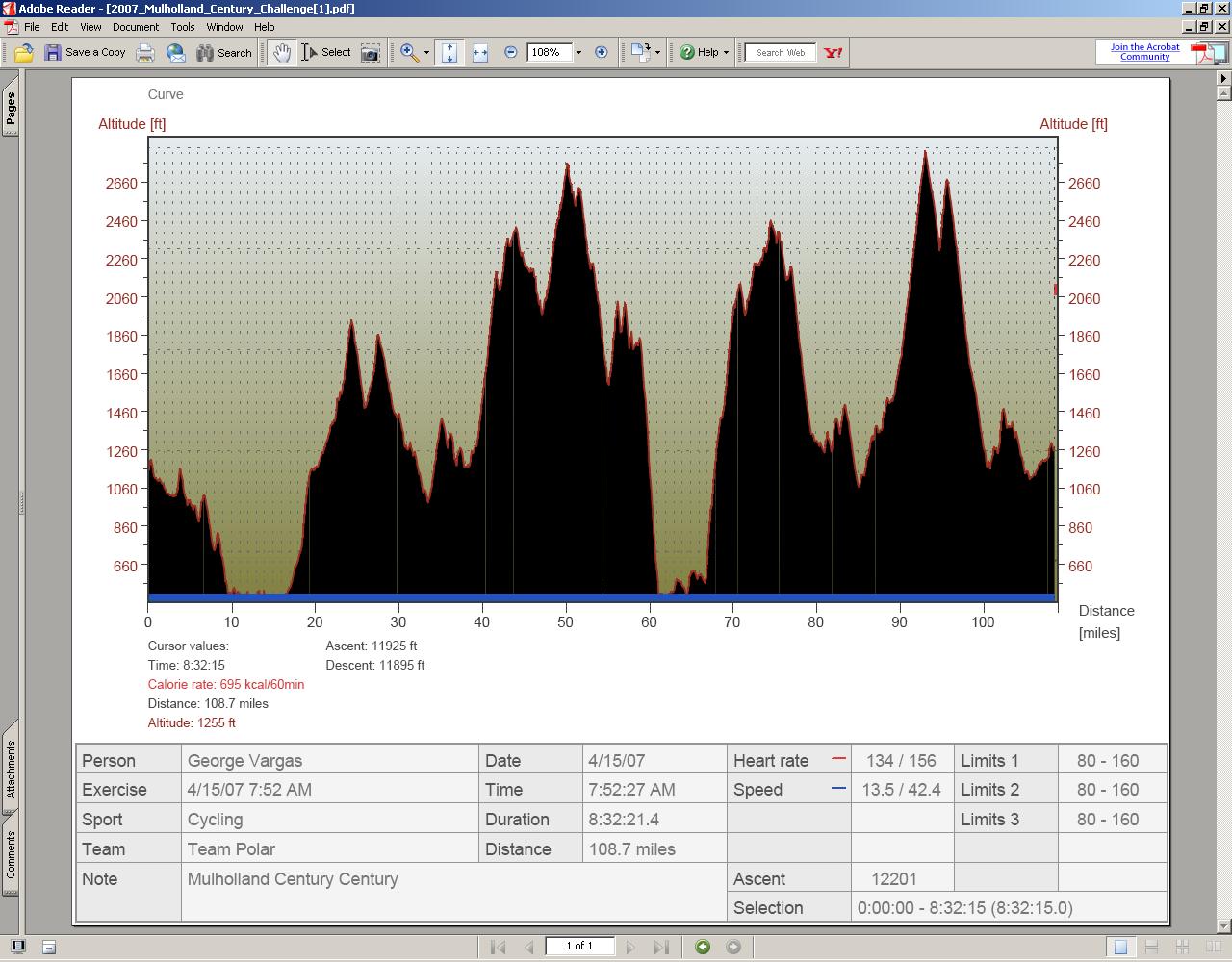Viewport: 1232px width, 962px height.
Task: Open the Document menu
Action: click(135, 27)
